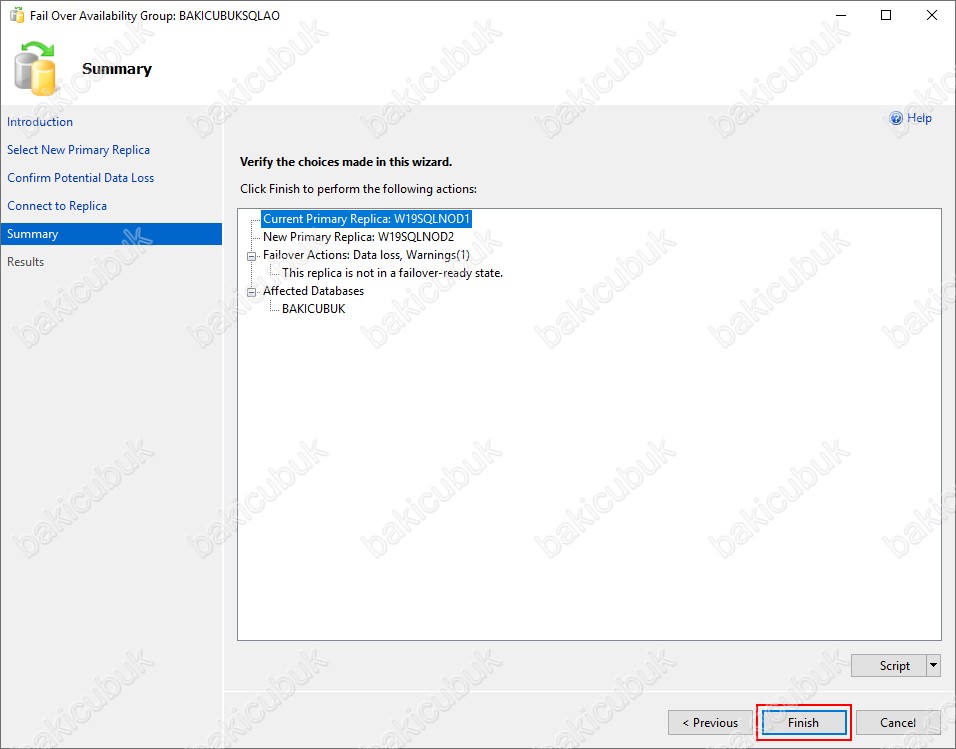Image resolution: width=956 pixels, height=749 pixels.
Task: Collapse the Affected Databases tree node
Action: tap(251, 292)
